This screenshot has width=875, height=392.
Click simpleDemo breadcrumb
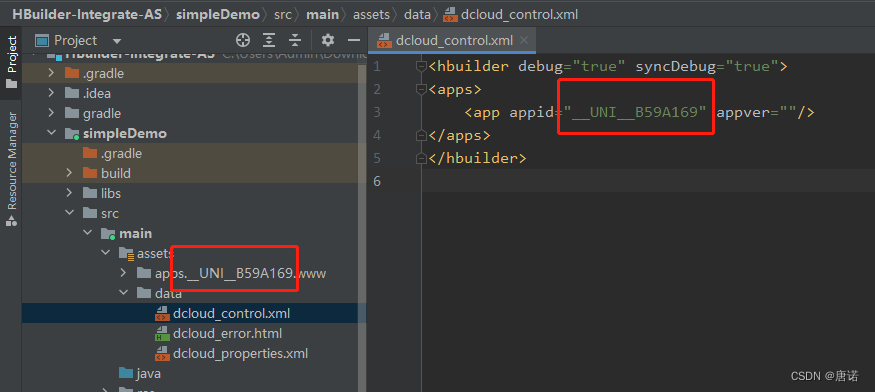pos(218,15)
